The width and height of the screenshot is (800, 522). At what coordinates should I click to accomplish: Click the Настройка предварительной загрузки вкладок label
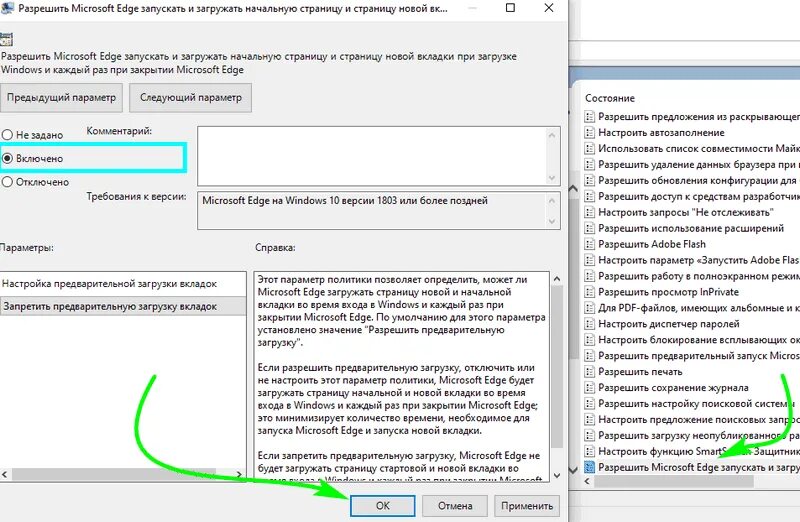click(x=110, y=284)
